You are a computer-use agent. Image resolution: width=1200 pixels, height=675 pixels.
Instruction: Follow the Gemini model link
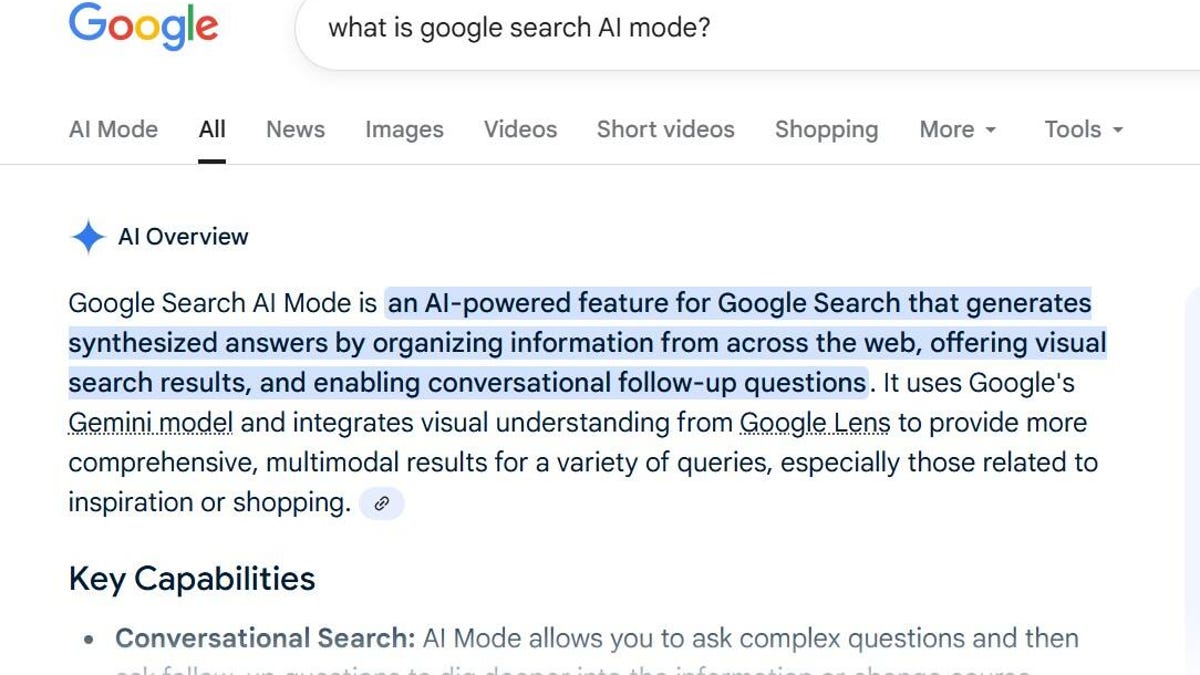pos(150,423)
